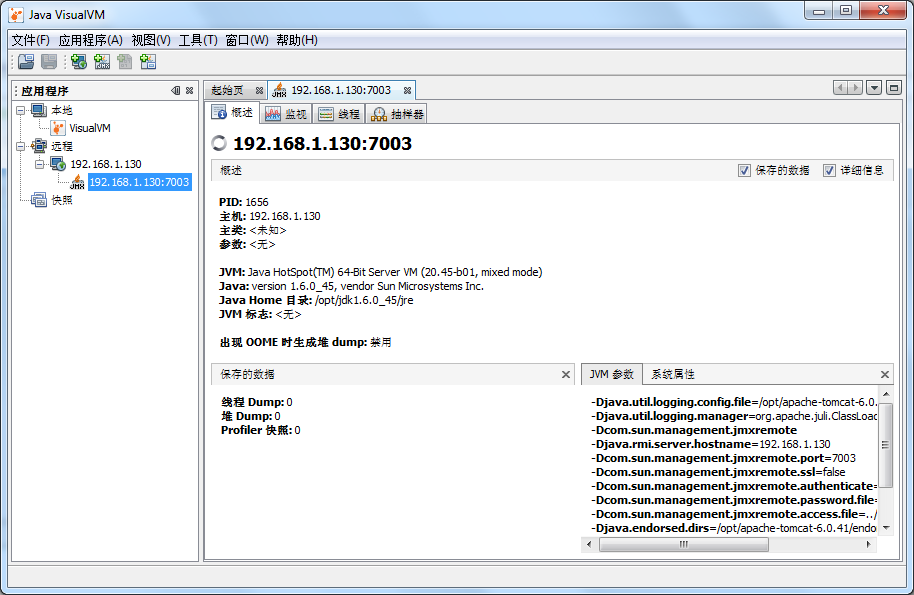Select 192.168.1.130 host tree item
Image resolution: width=914 pixels, height=595 pixels.
coord(106,164)
